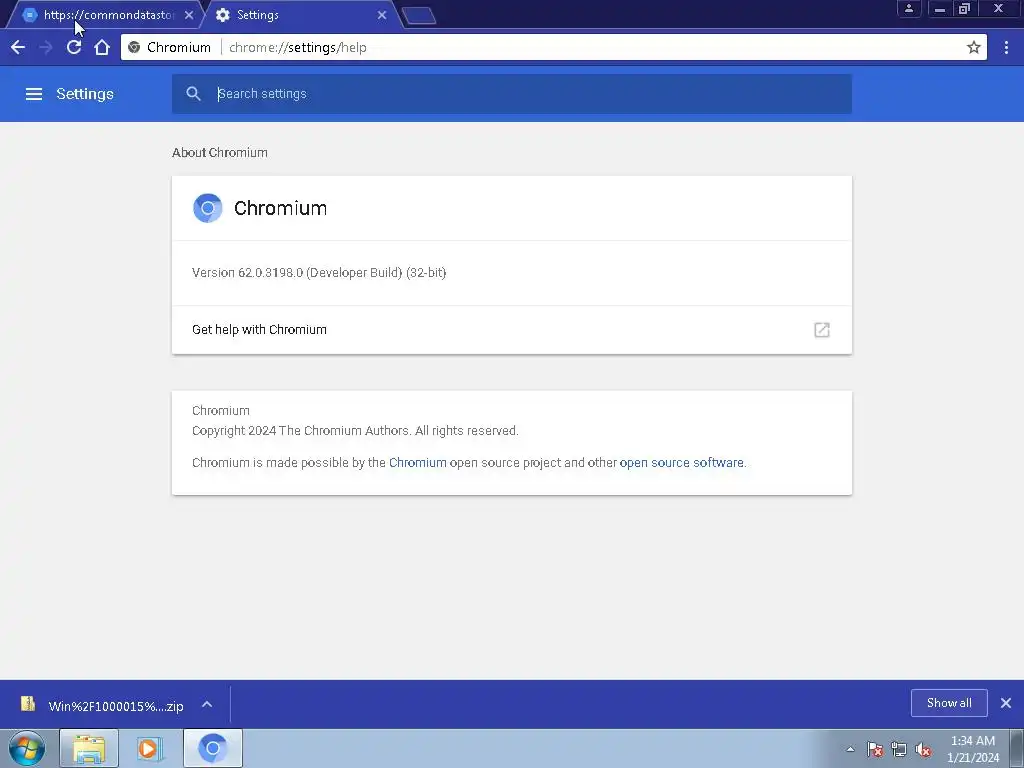Click the search magnifier icon

pos(193,93)
